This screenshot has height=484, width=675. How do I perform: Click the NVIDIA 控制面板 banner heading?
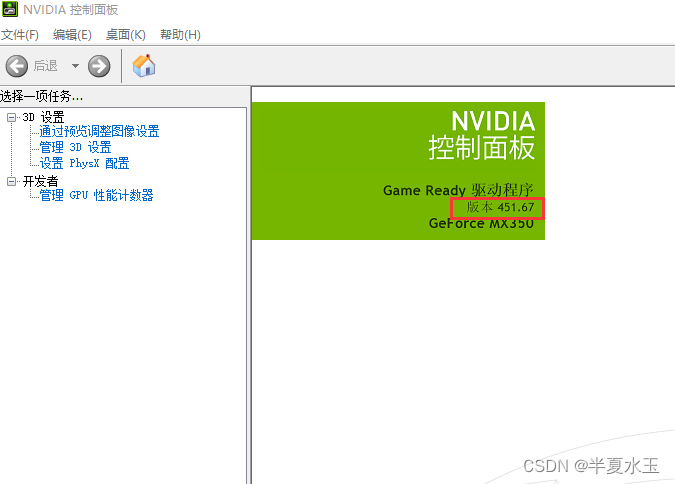click(482, 135)
